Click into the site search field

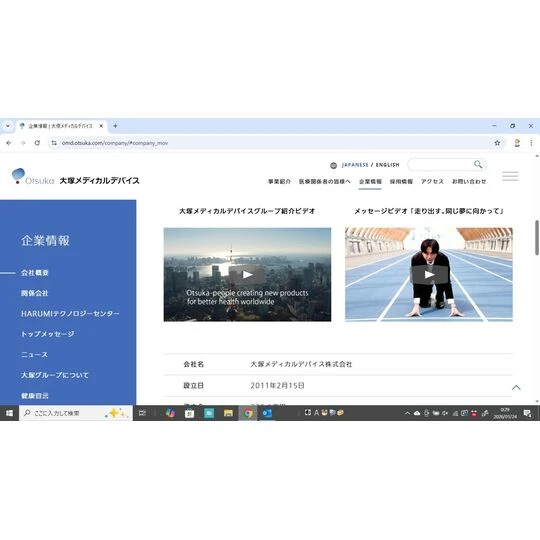click(441, 165)
